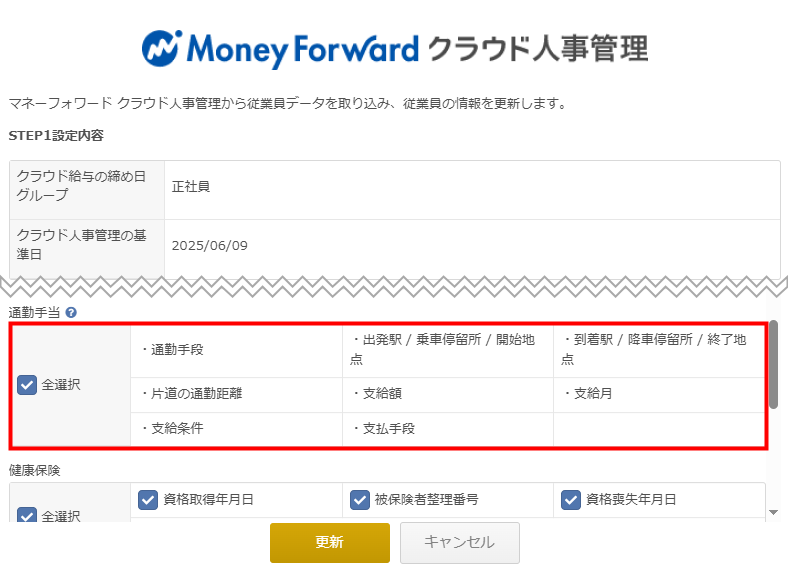The width and height of the screenshot is (788, 581).
Task: Uncheck the 資格喪失年月日 checkbox
Action: click(x=571, y=500)
